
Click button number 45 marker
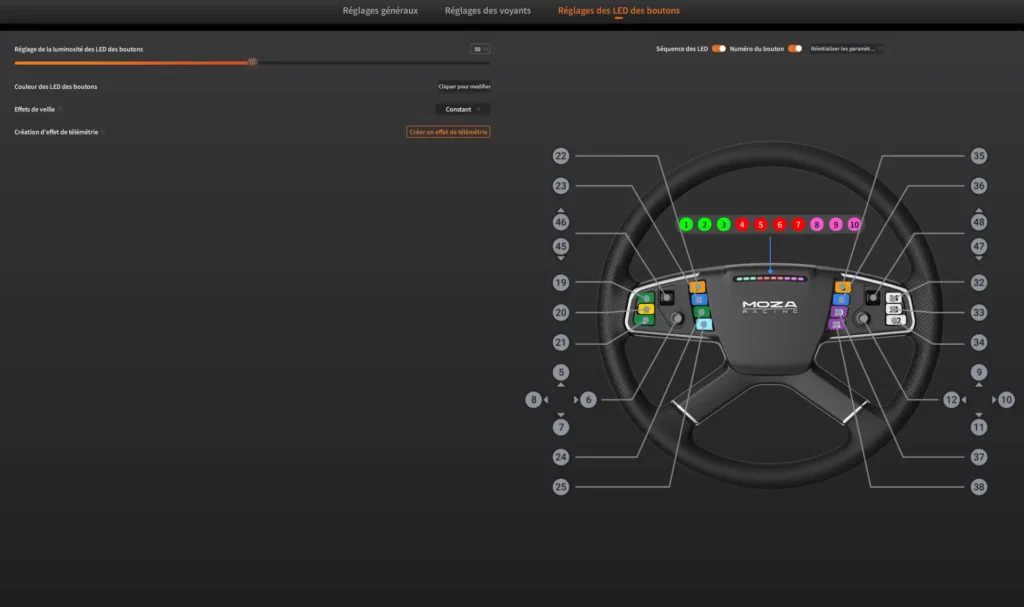[x=561, y=246]
